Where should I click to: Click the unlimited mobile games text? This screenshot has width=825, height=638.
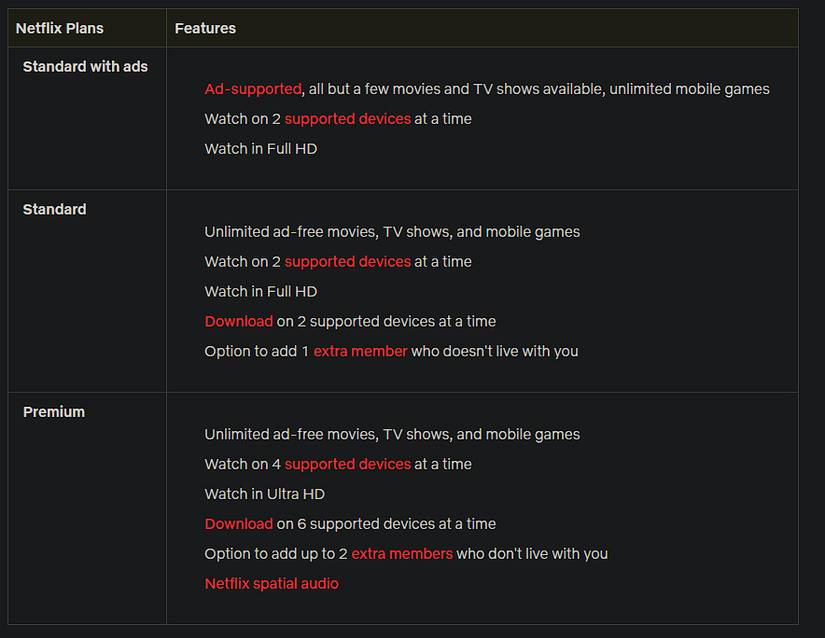tap(689, 89)
